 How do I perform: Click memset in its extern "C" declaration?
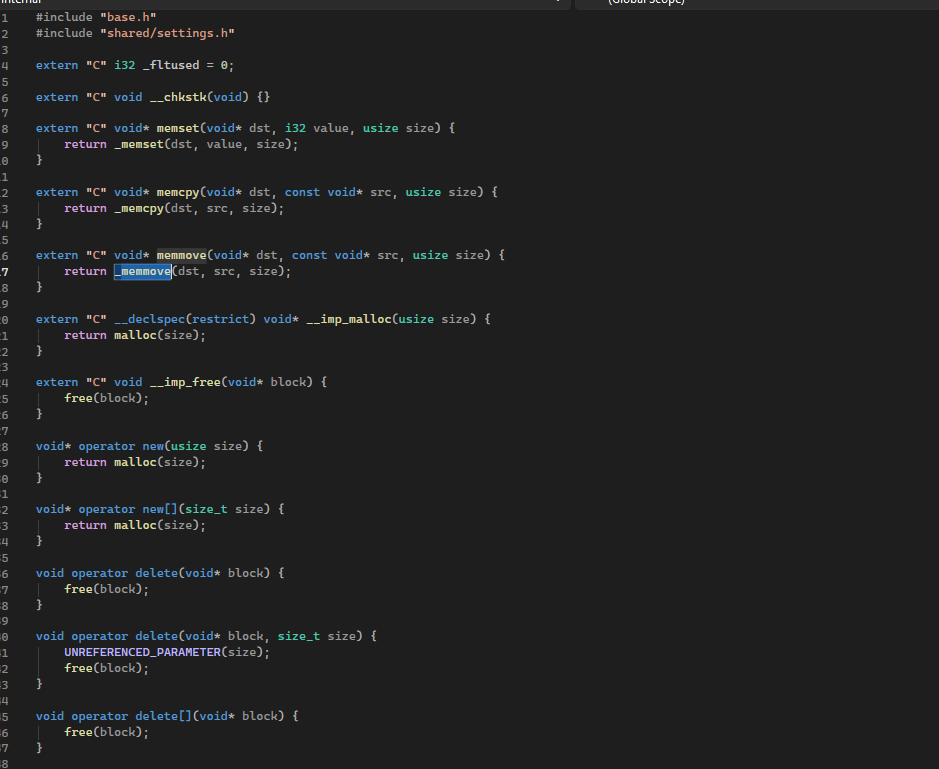[x=178, y=128]
